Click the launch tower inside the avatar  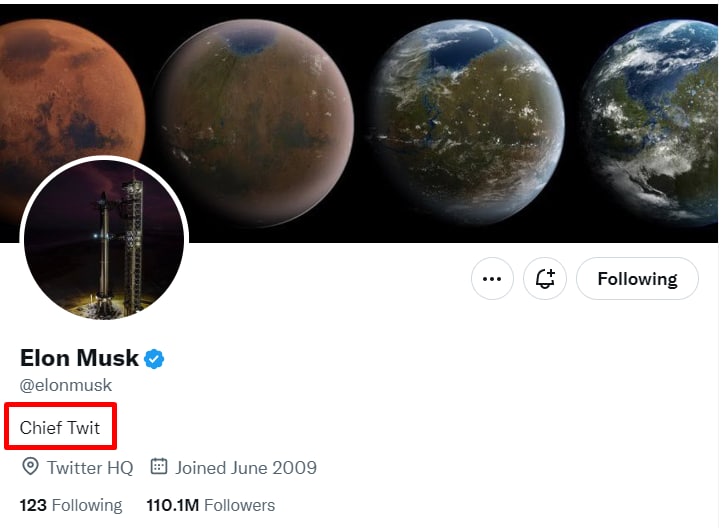click(132, 243)
